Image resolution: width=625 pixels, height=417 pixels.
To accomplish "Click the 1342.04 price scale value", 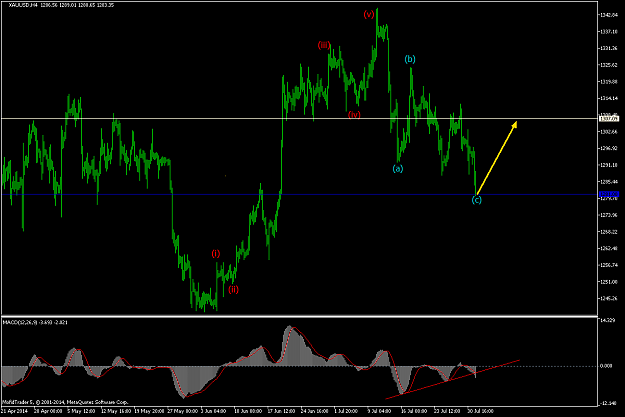I will tap(609, 15).
